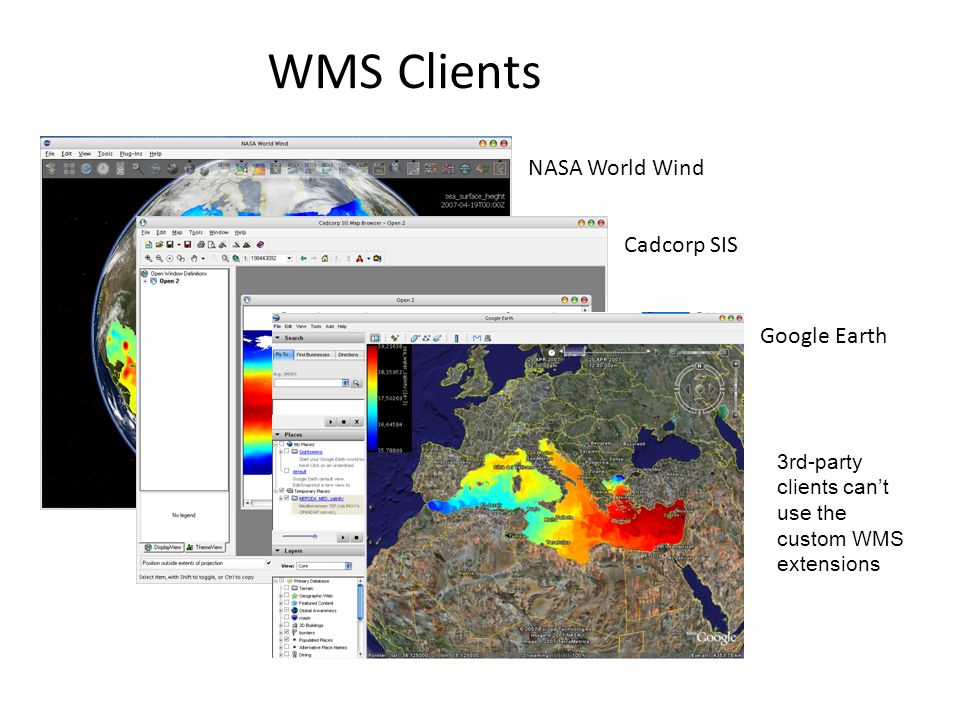The height and width of the screenshot is (720, 960).
Task: Open dropdown arrow beside Cadcorp save icon
Action: pos(179,244)
